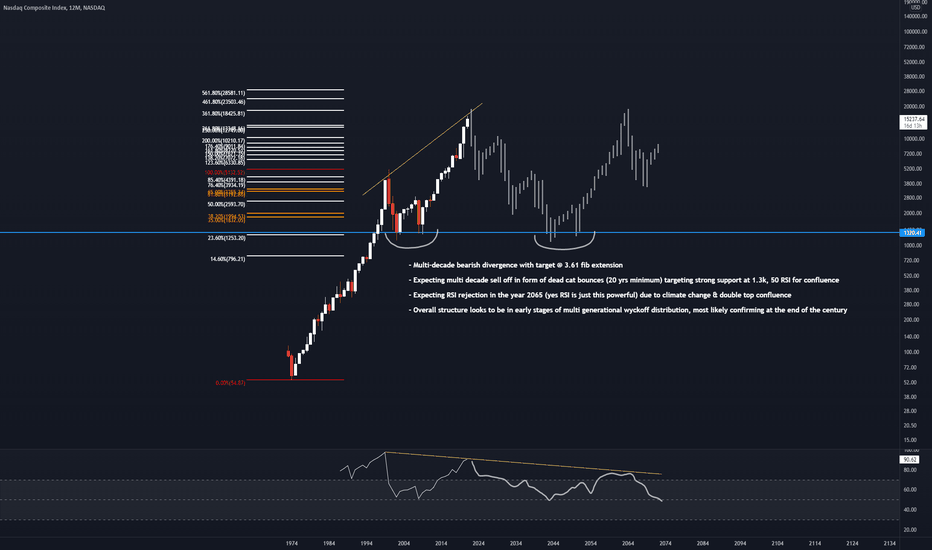932x550 pixels.
Task: Select the 461.80%(23503.46) fib level label
Action: click(x=223, y=102)
